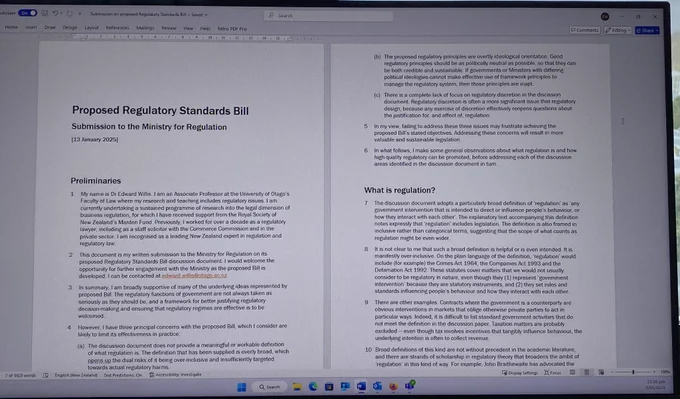This screenshot has width=680, height=399.
Task: Open the References tab
Action: click(x=118, y=27)
